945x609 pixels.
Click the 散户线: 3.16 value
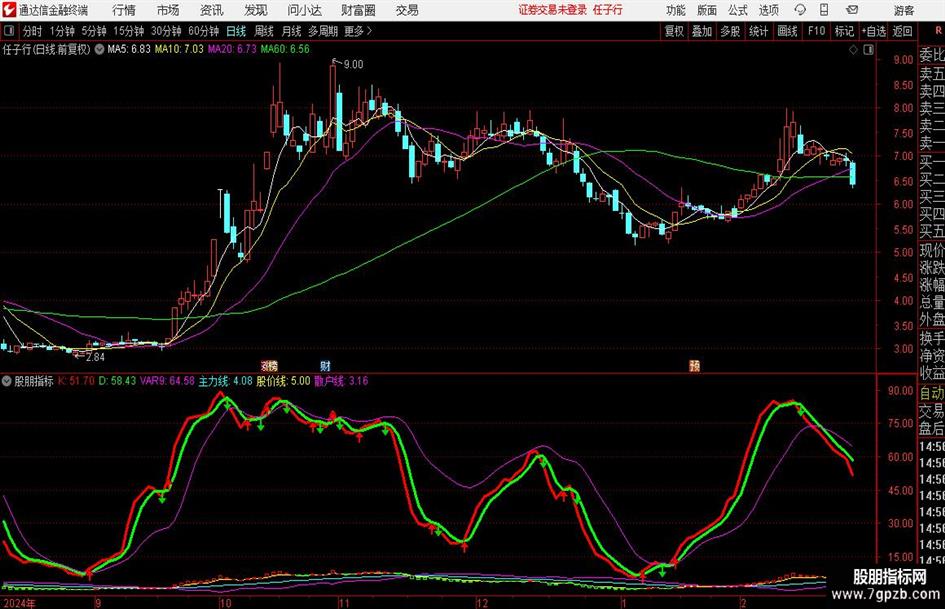click(341, 381)
